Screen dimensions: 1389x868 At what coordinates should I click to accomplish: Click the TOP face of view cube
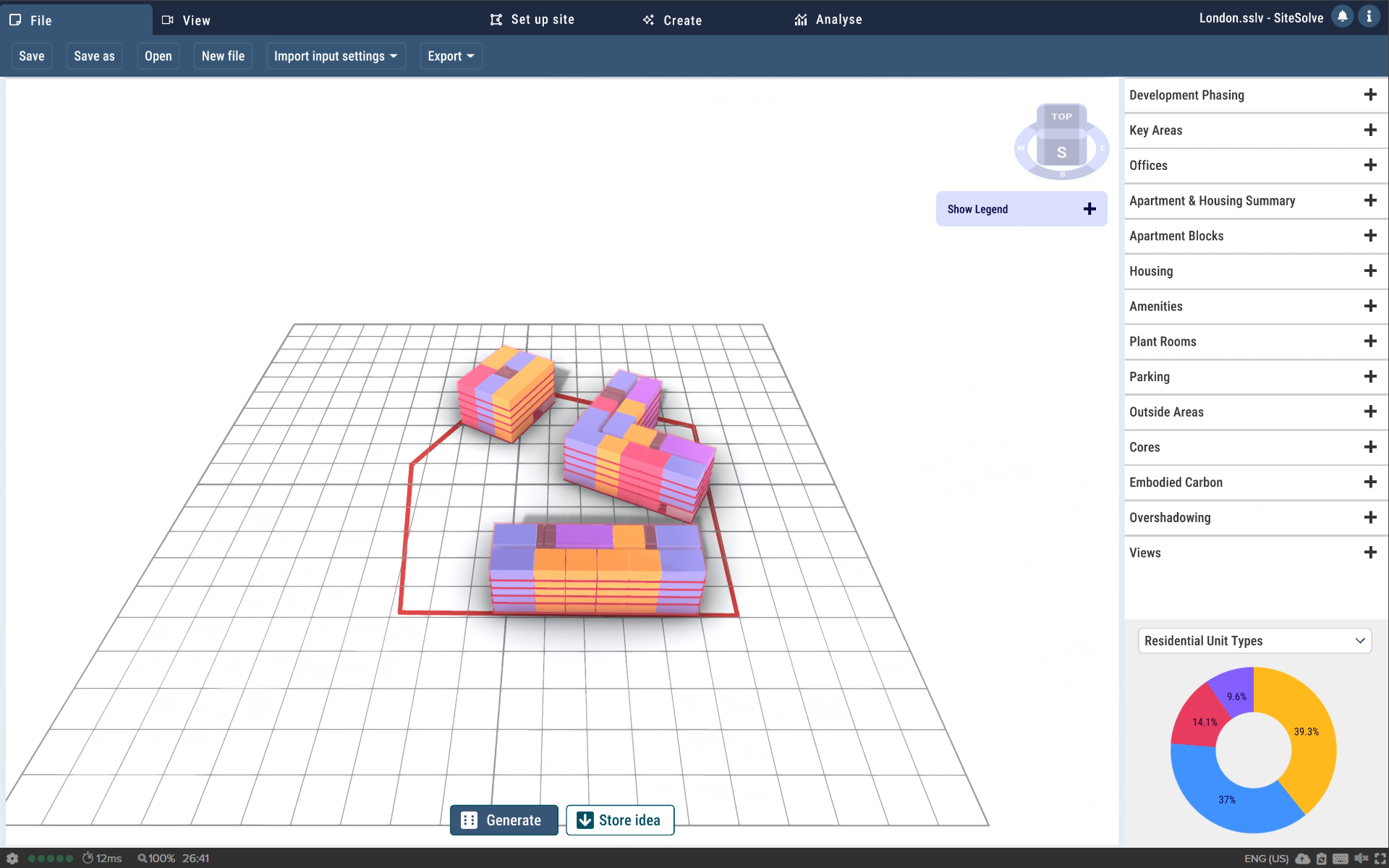(1061, 116)
